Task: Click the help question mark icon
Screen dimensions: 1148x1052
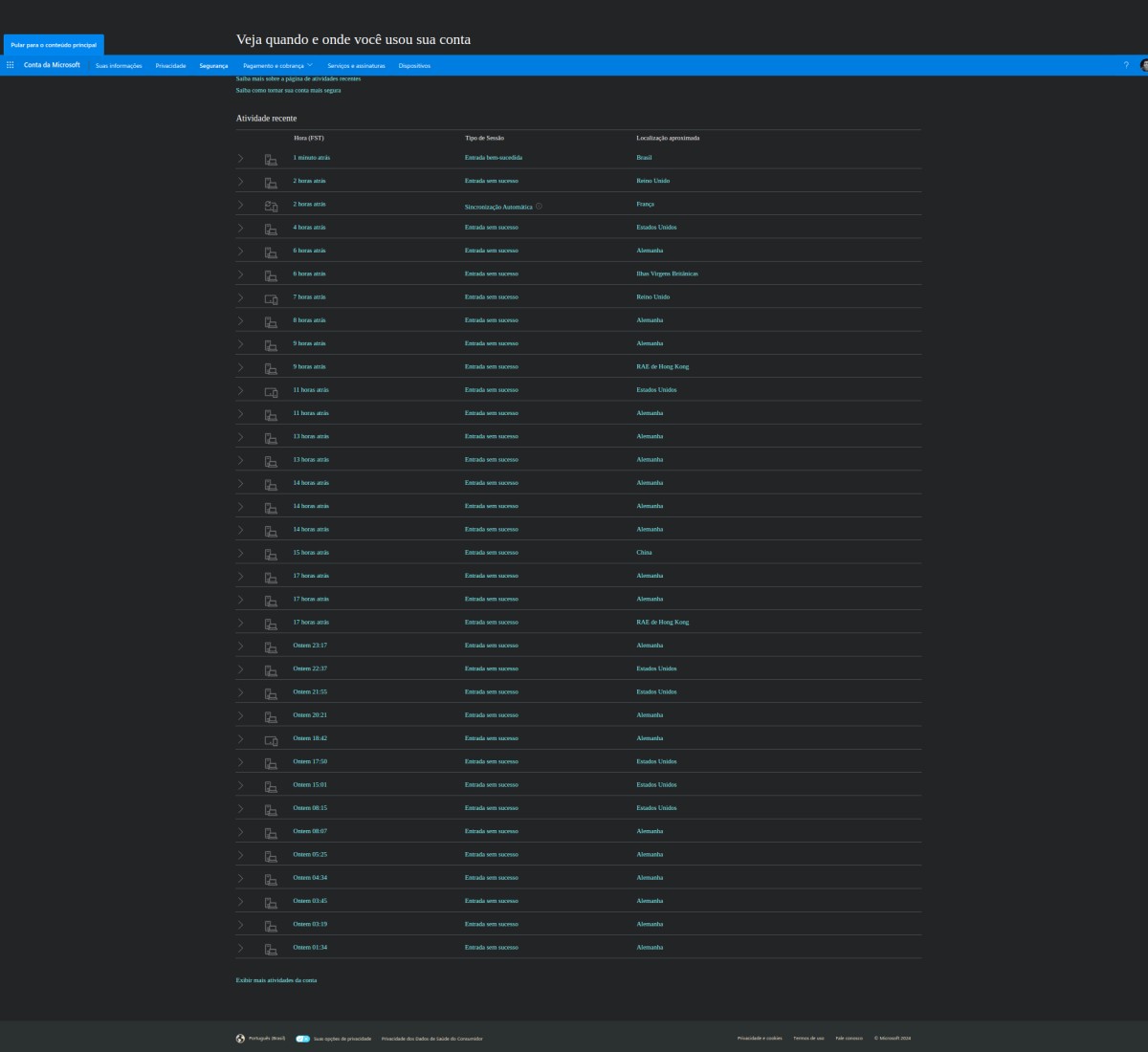Action: (x=1126, y=65)
